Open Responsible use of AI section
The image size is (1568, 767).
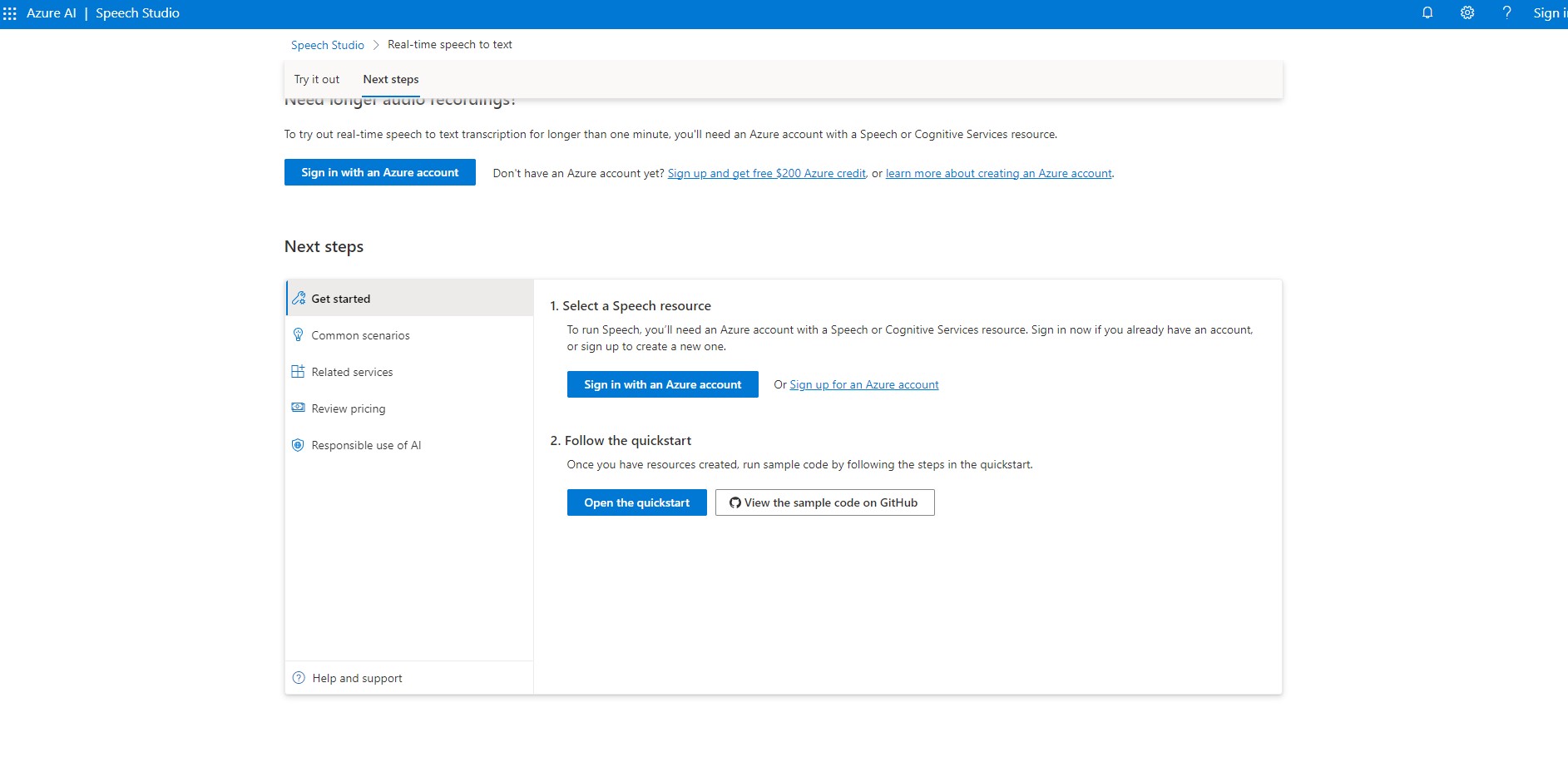click(x=409, y=444)
